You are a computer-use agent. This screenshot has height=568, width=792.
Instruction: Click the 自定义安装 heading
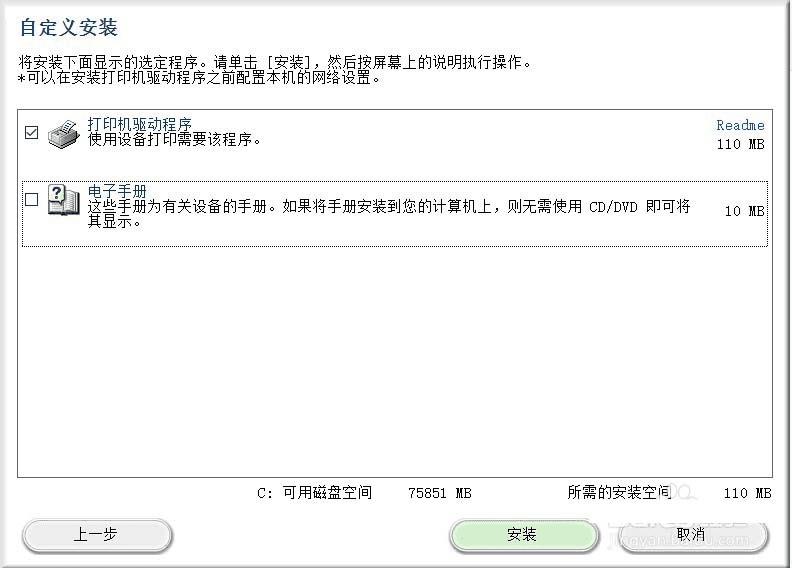(68, 27)
